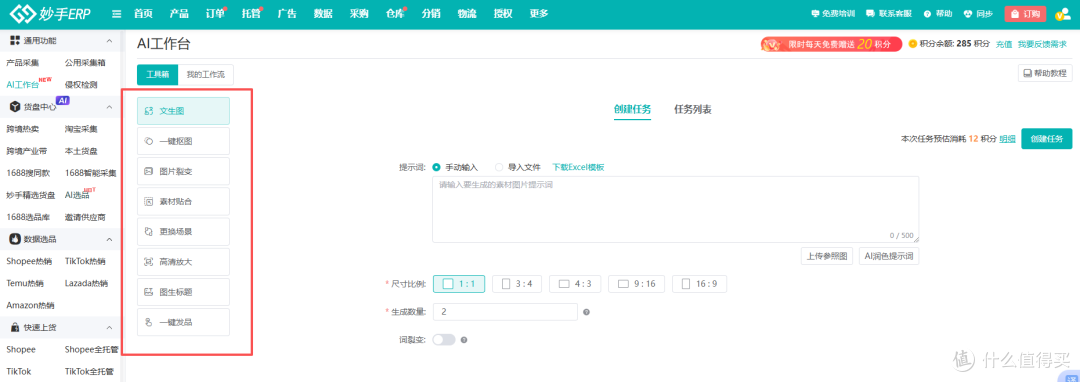Open the 创建任务 tab
This screenshot has width=1080, height=382.
click(x=632, y=109)
